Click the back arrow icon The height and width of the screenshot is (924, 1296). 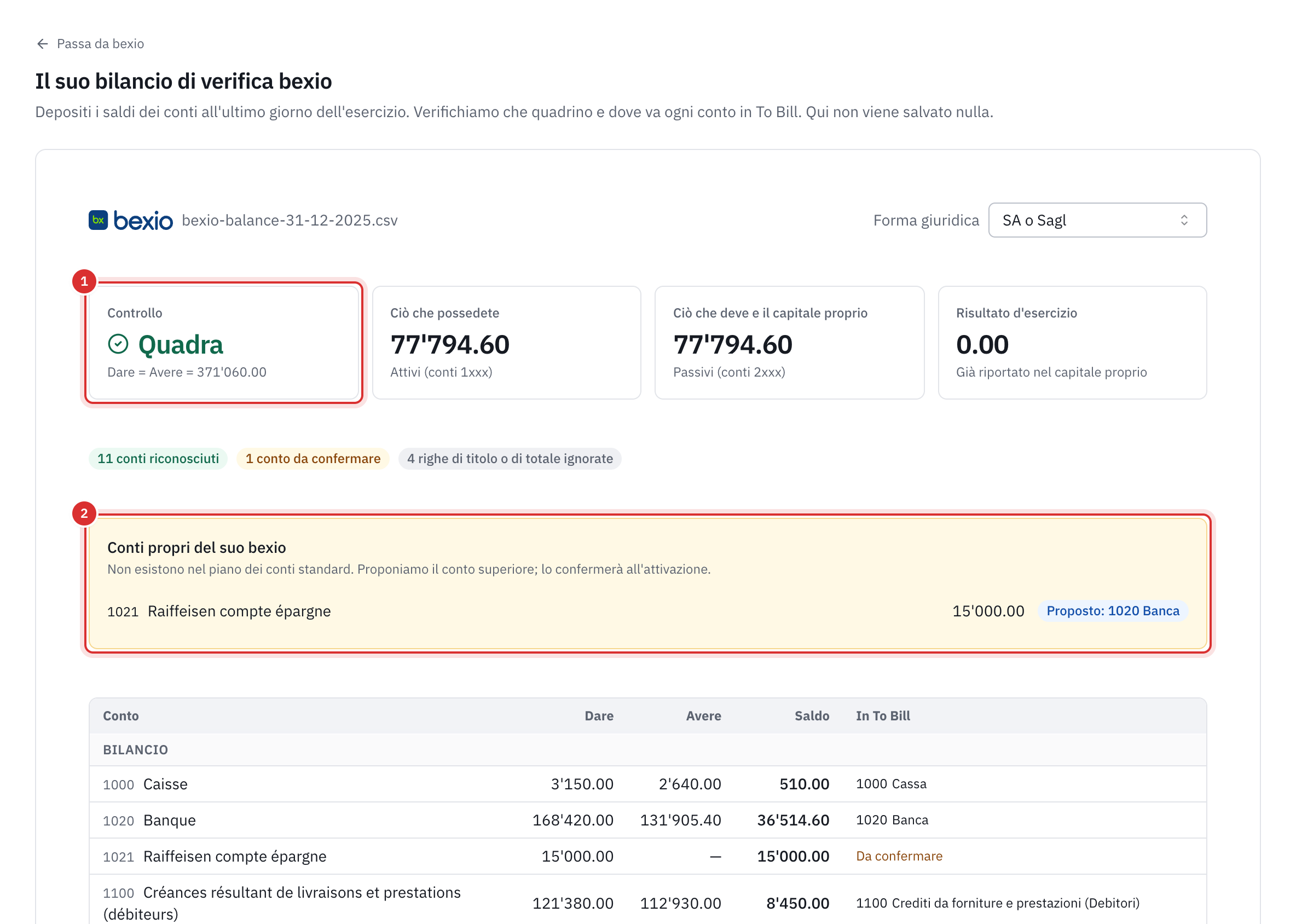click(42, 44)
